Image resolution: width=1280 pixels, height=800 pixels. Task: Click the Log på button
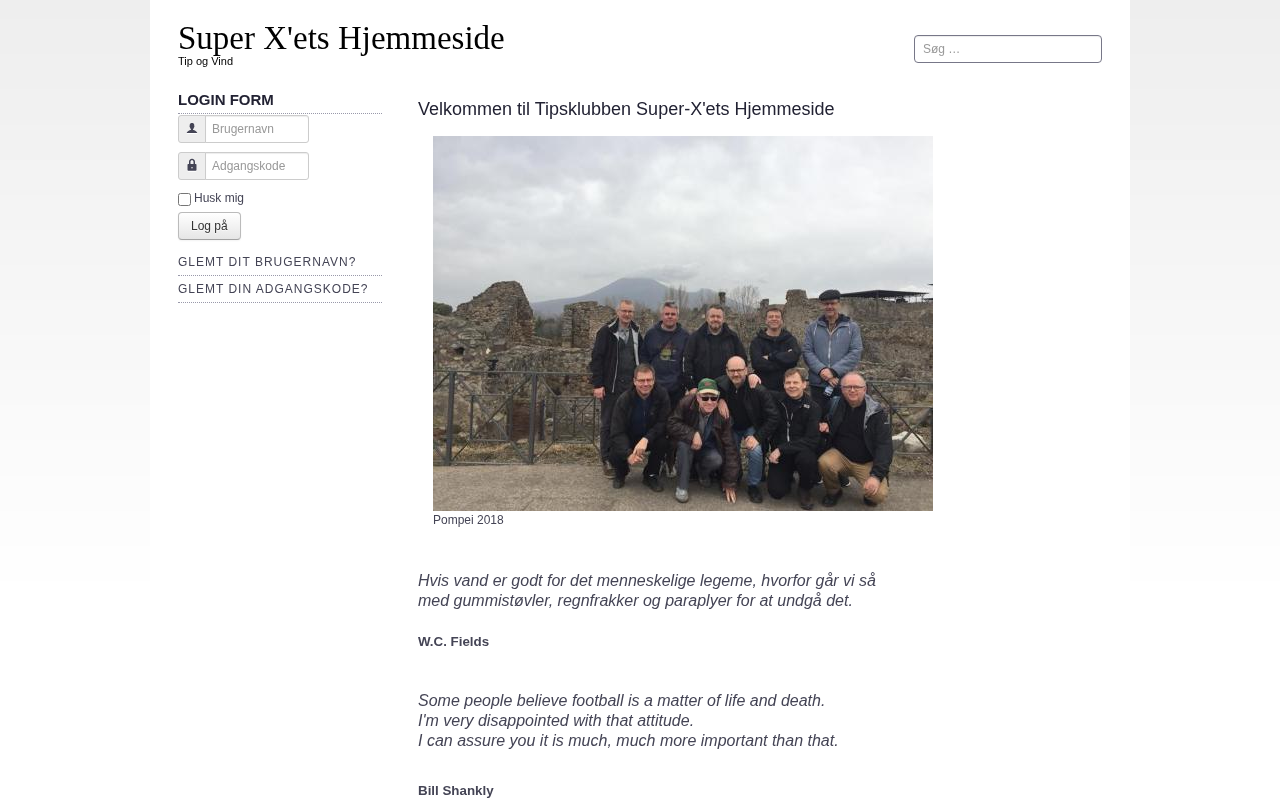pyautogui.click(x=209, y=226)
